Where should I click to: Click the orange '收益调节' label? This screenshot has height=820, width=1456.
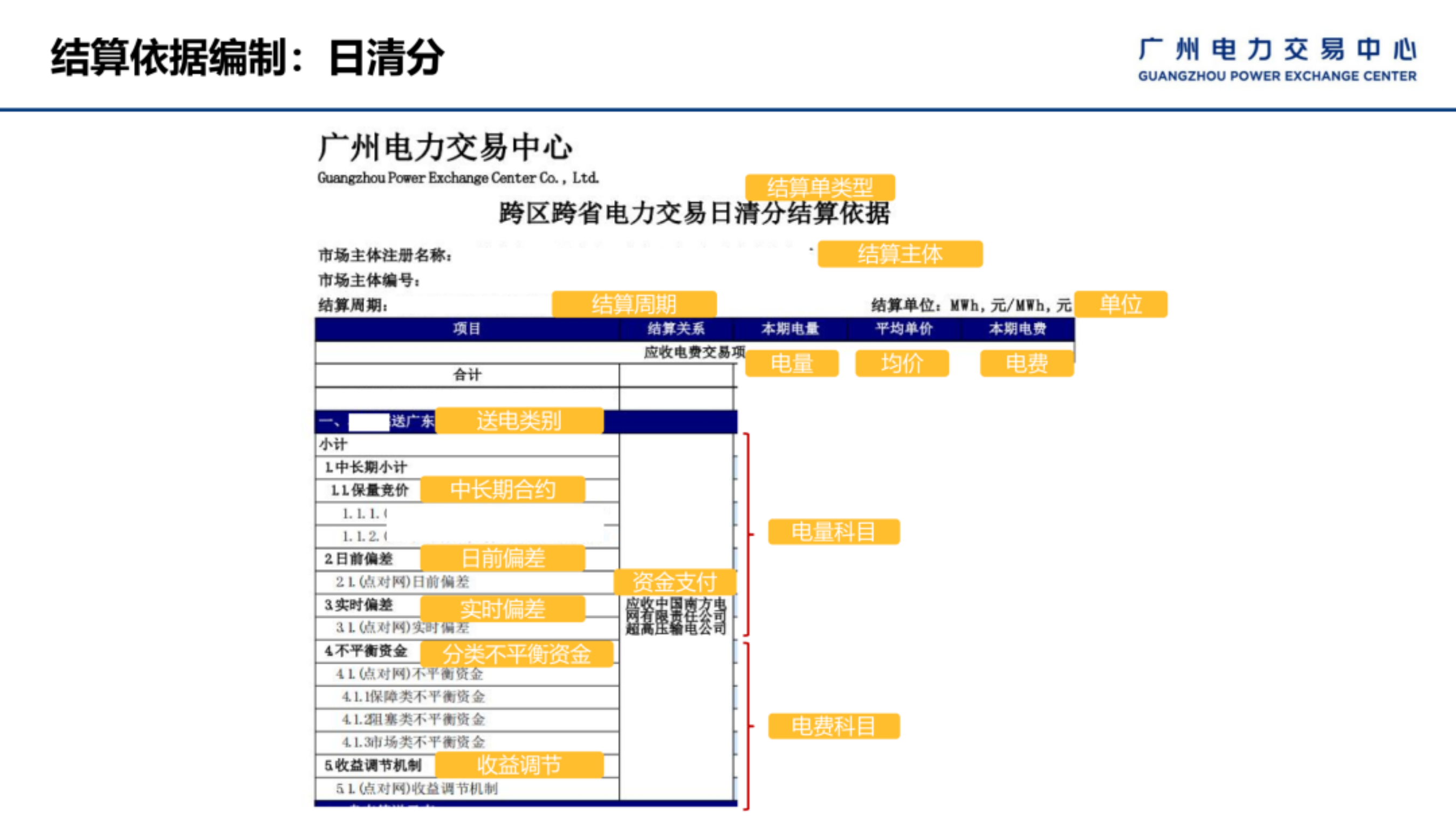pyautogui.click(x=519, y=765)
